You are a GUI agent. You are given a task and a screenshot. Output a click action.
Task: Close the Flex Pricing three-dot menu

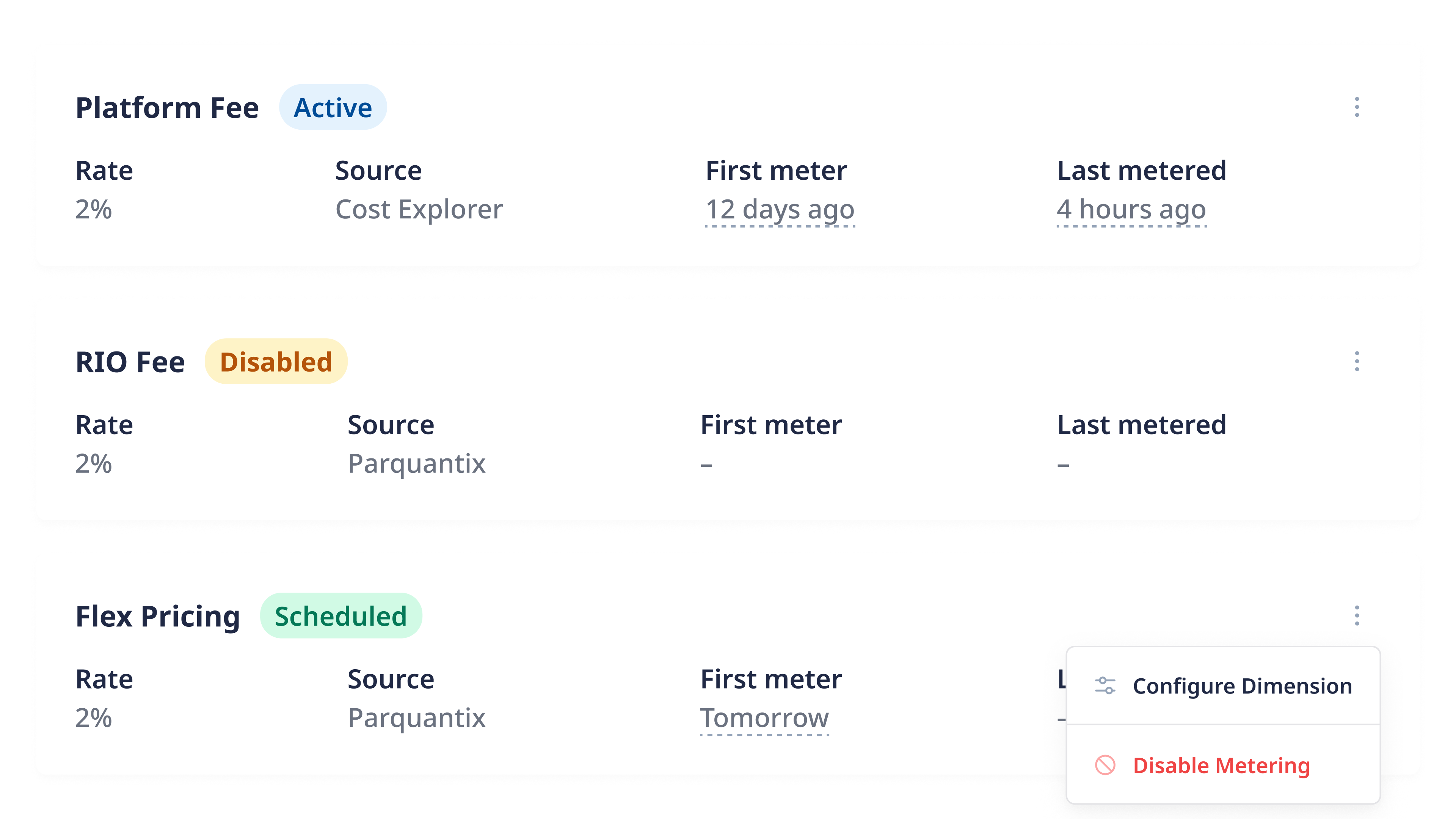tap(1357, 615)
